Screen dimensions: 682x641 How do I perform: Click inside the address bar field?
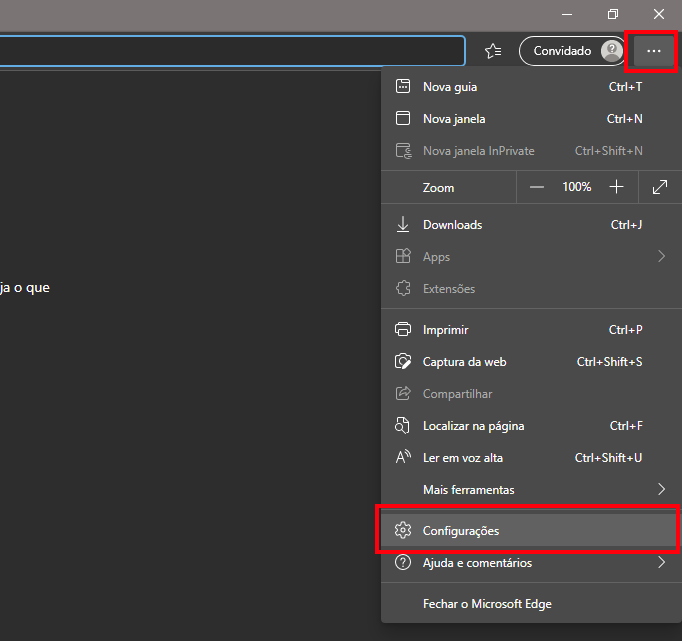(x=230, y=51)
